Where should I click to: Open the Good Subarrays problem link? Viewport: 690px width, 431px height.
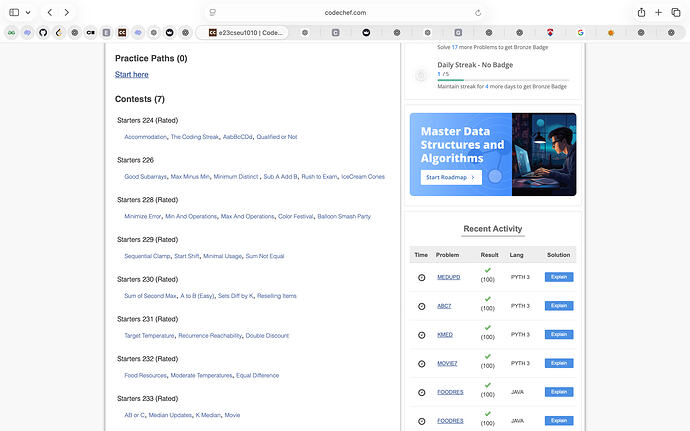tap(146, 177)
